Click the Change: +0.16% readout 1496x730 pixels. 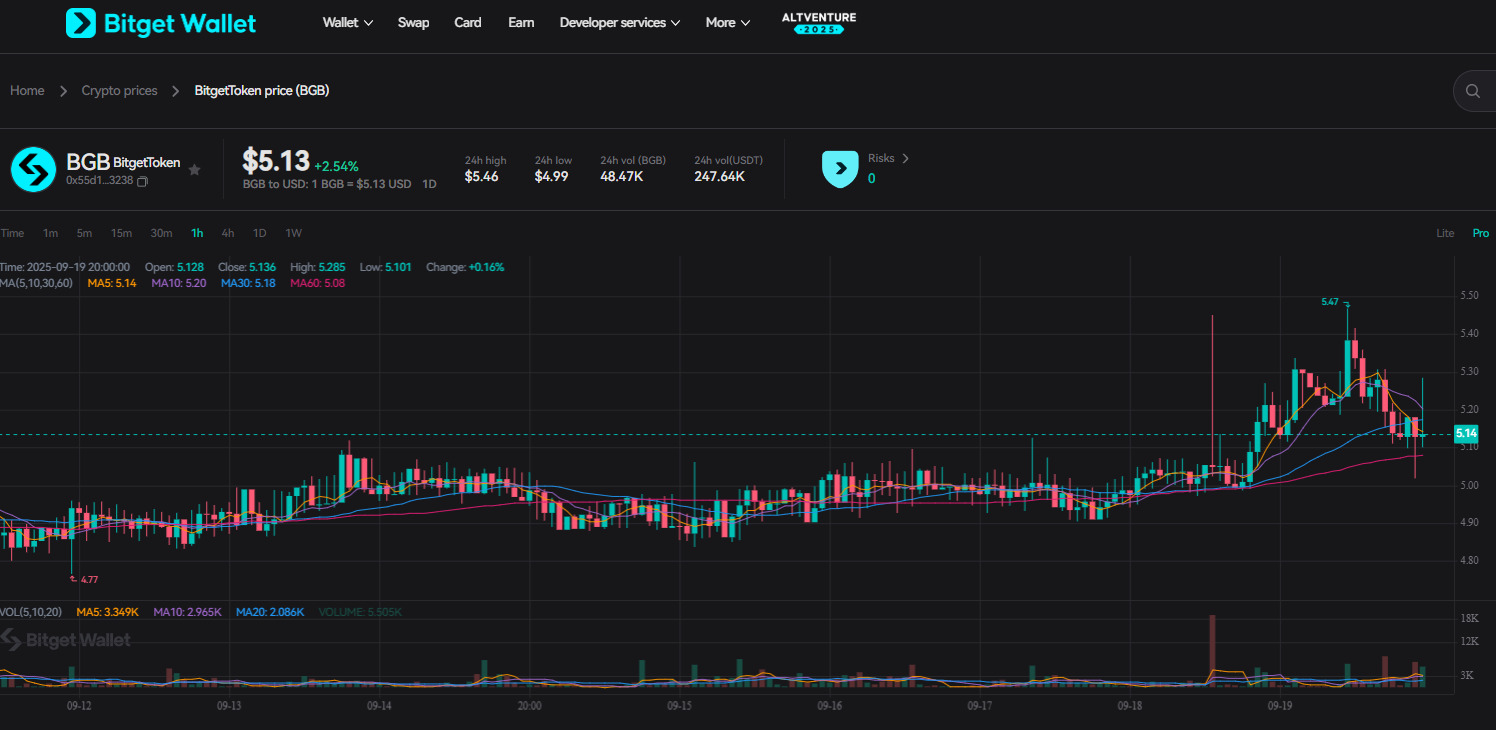(465, 267)
